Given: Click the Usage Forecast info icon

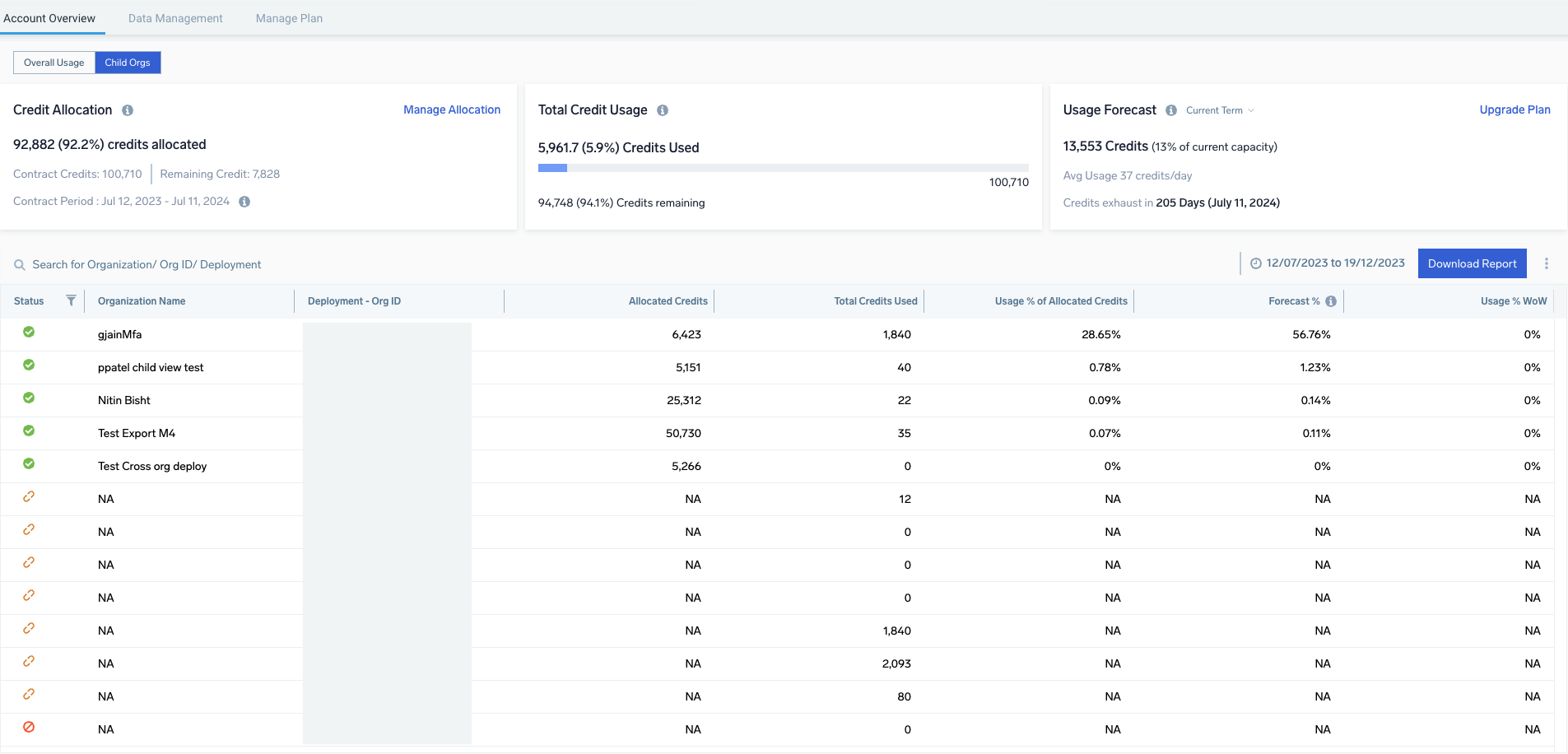Looking at the screenshot, I should click(1170, 110).
